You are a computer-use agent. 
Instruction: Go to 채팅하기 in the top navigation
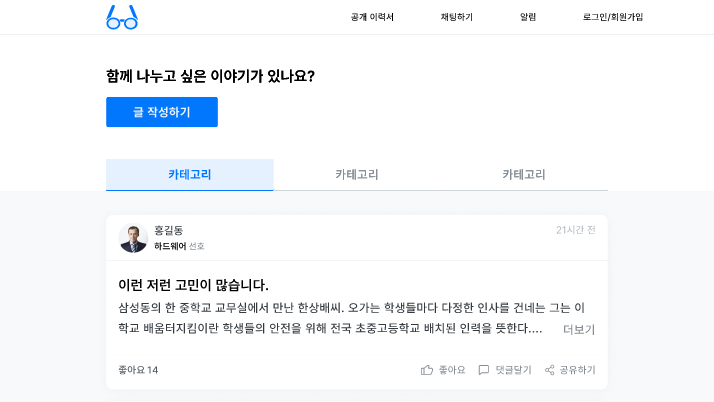tap(456, 17)
